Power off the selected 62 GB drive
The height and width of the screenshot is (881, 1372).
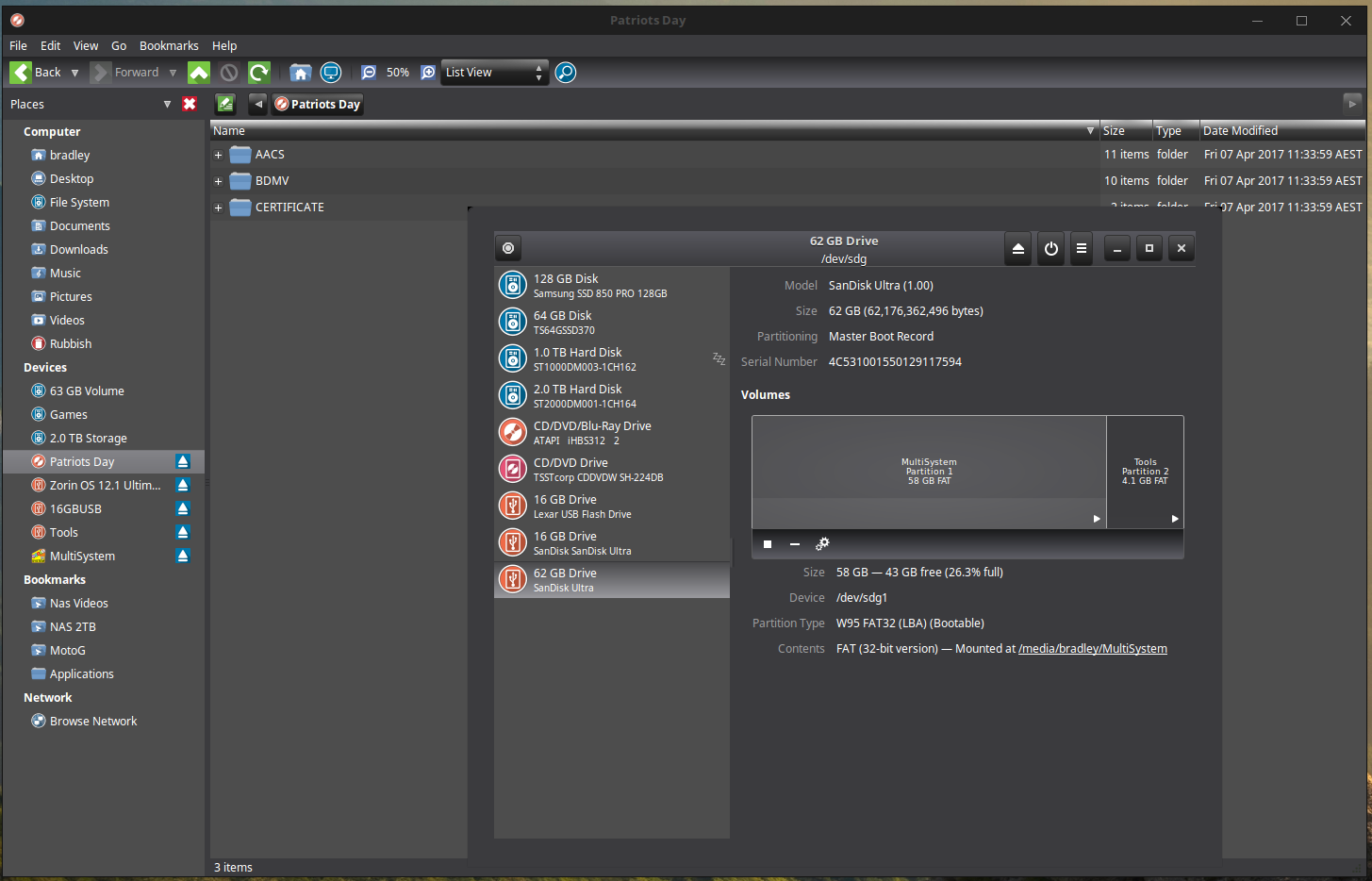(x=1050, y=249)
